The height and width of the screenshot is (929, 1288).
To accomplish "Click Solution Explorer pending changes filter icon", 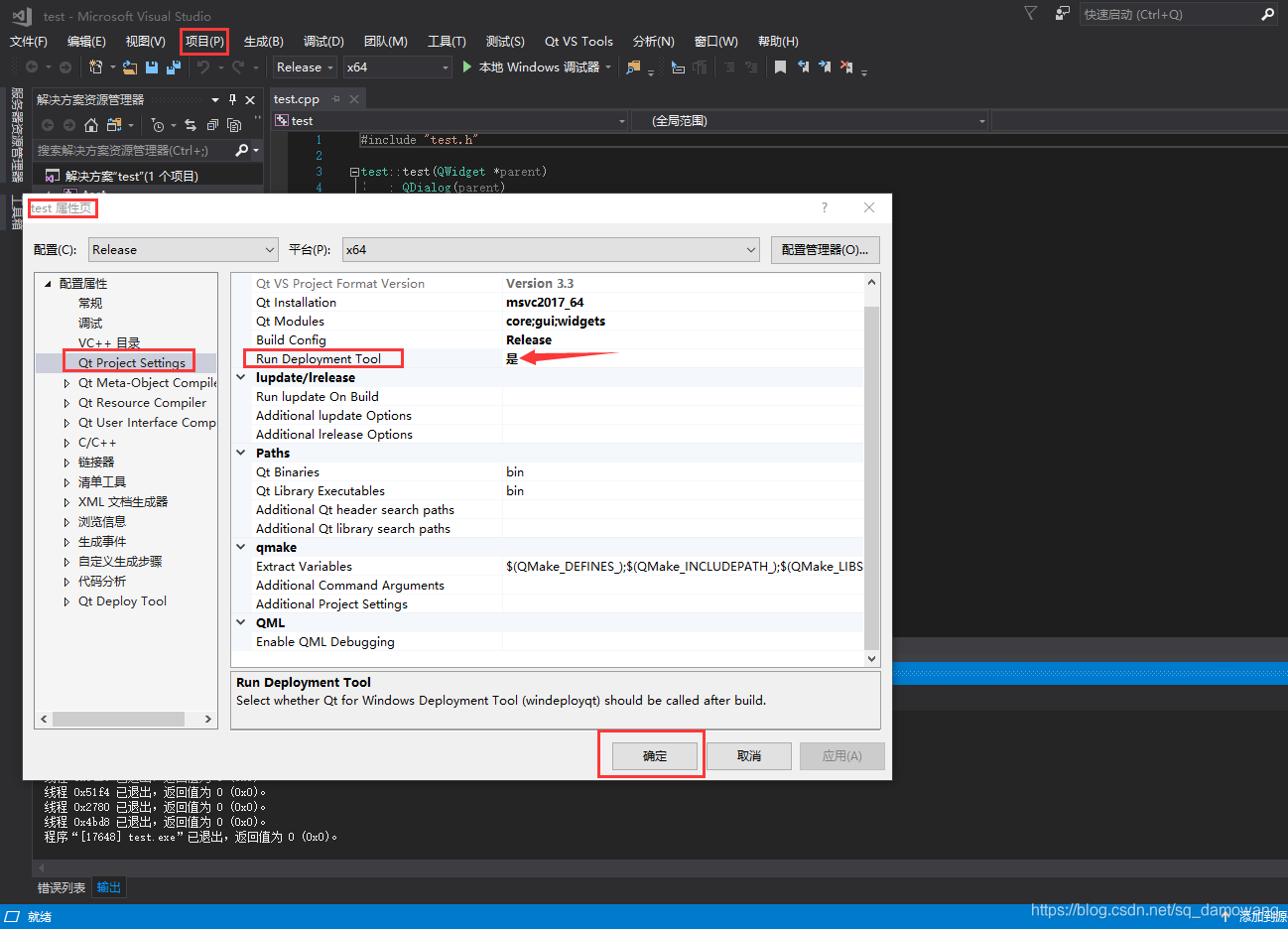I will pos(157,125).
